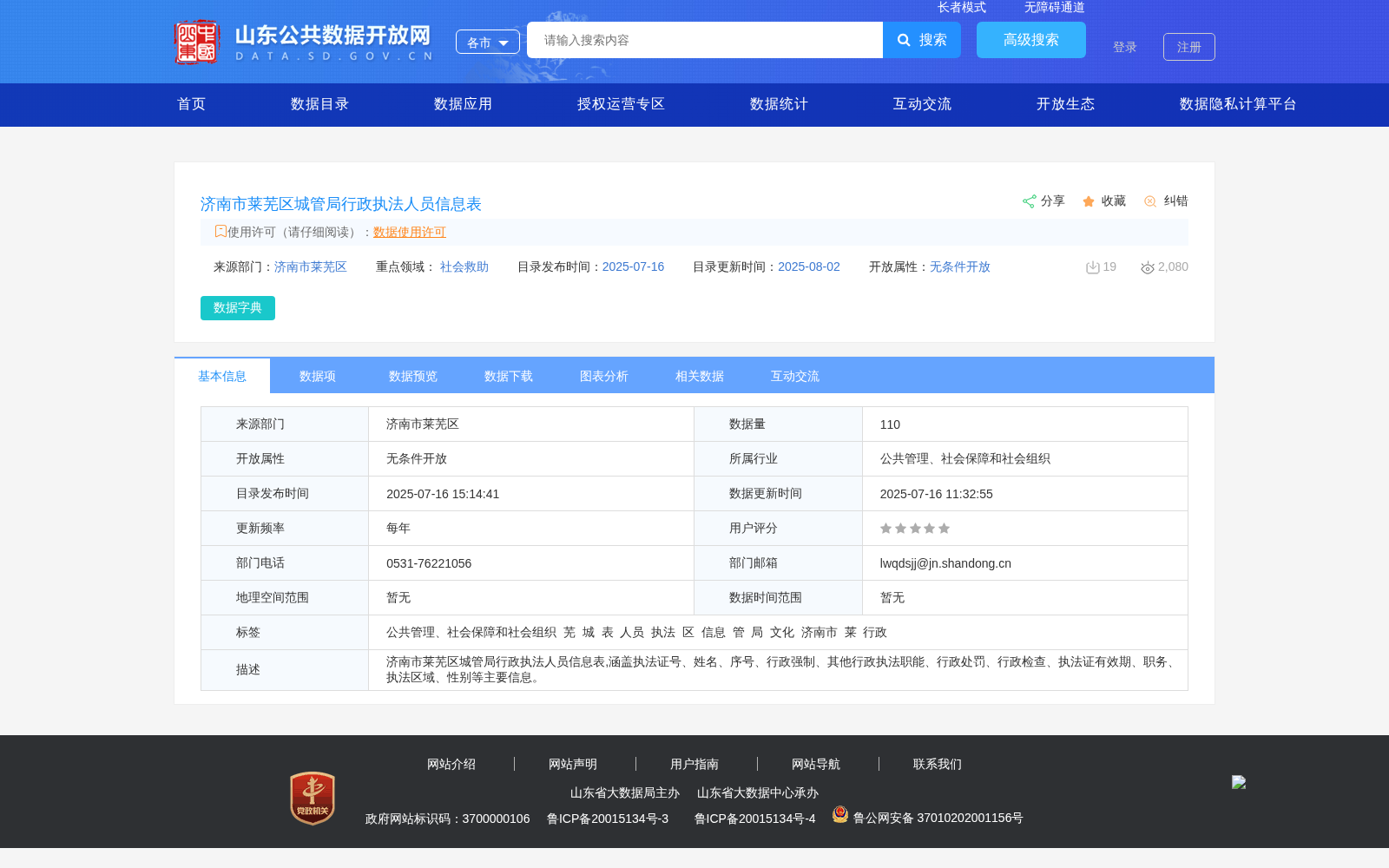Open 开放生态 navigation item
Screen dimensions: 1389x868
coord(1066,104)
